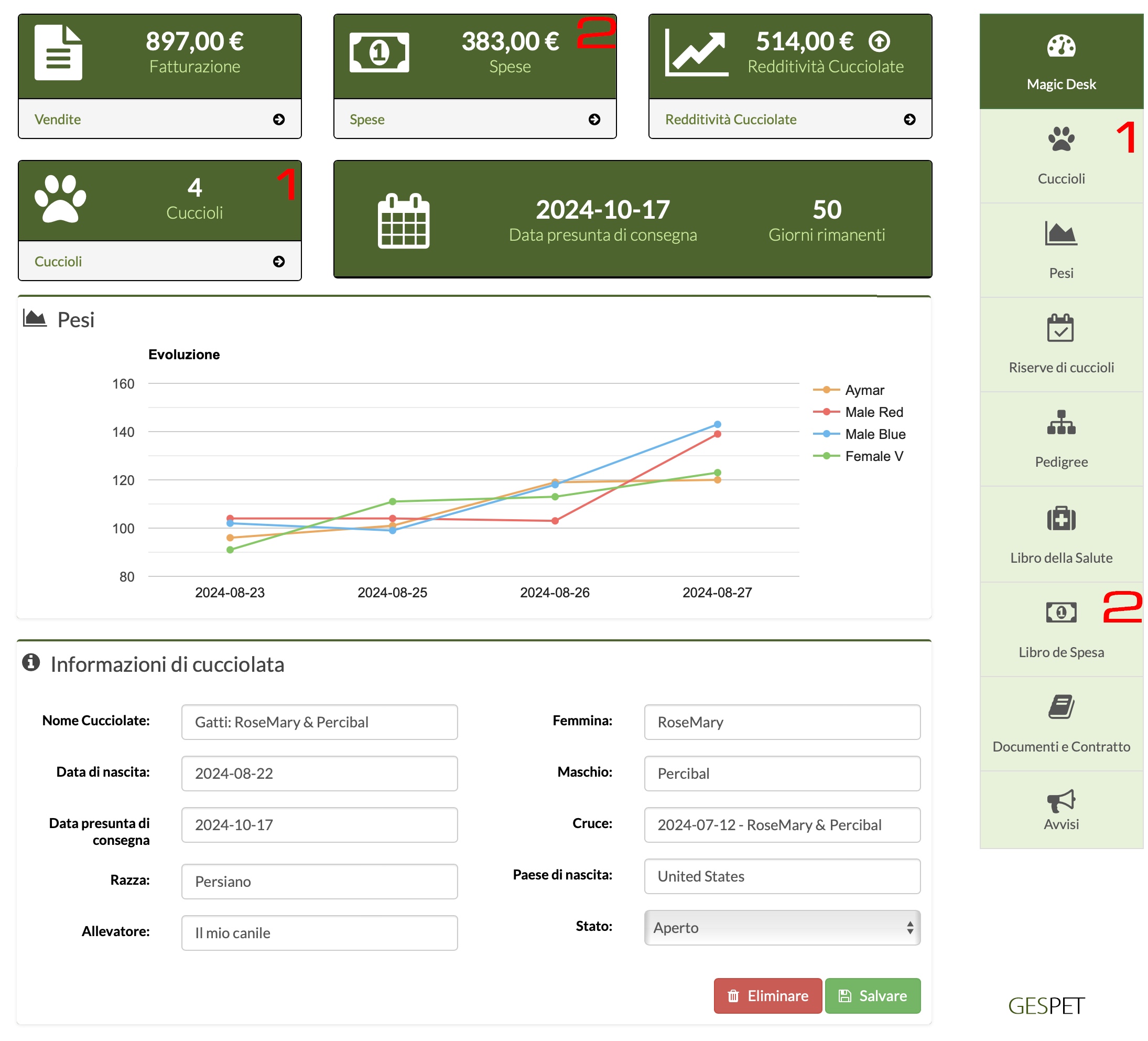This screenshot has height=1041, width=1148.
Task: Click the Fatturazione document icon
Action: pyautogui.click(x=58, y=52)
